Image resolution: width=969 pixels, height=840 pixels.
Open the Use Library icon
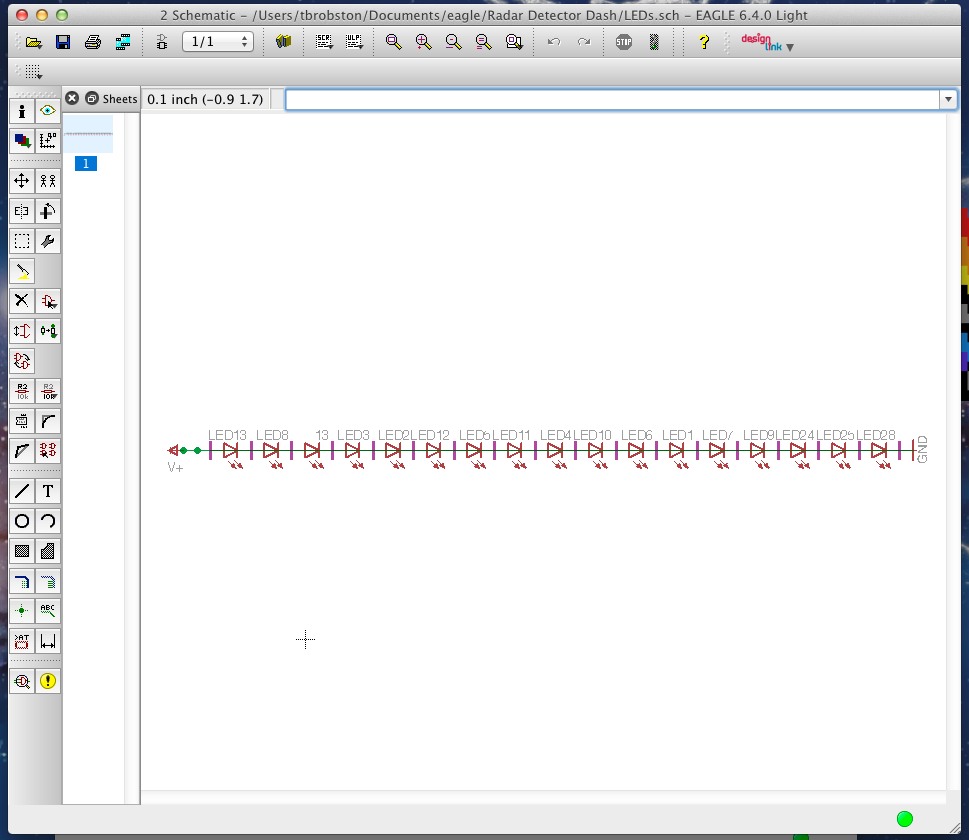(284, 42)
